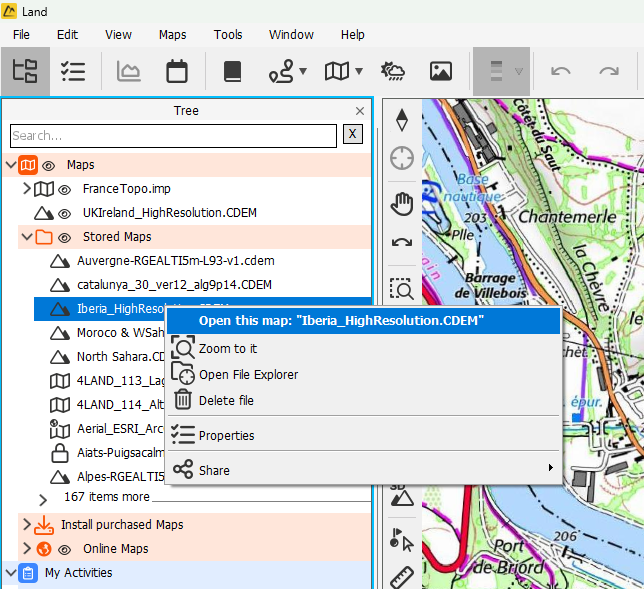Open the weather forecast icon
This screenshot has height=589, width=644.
pos(392,71)
